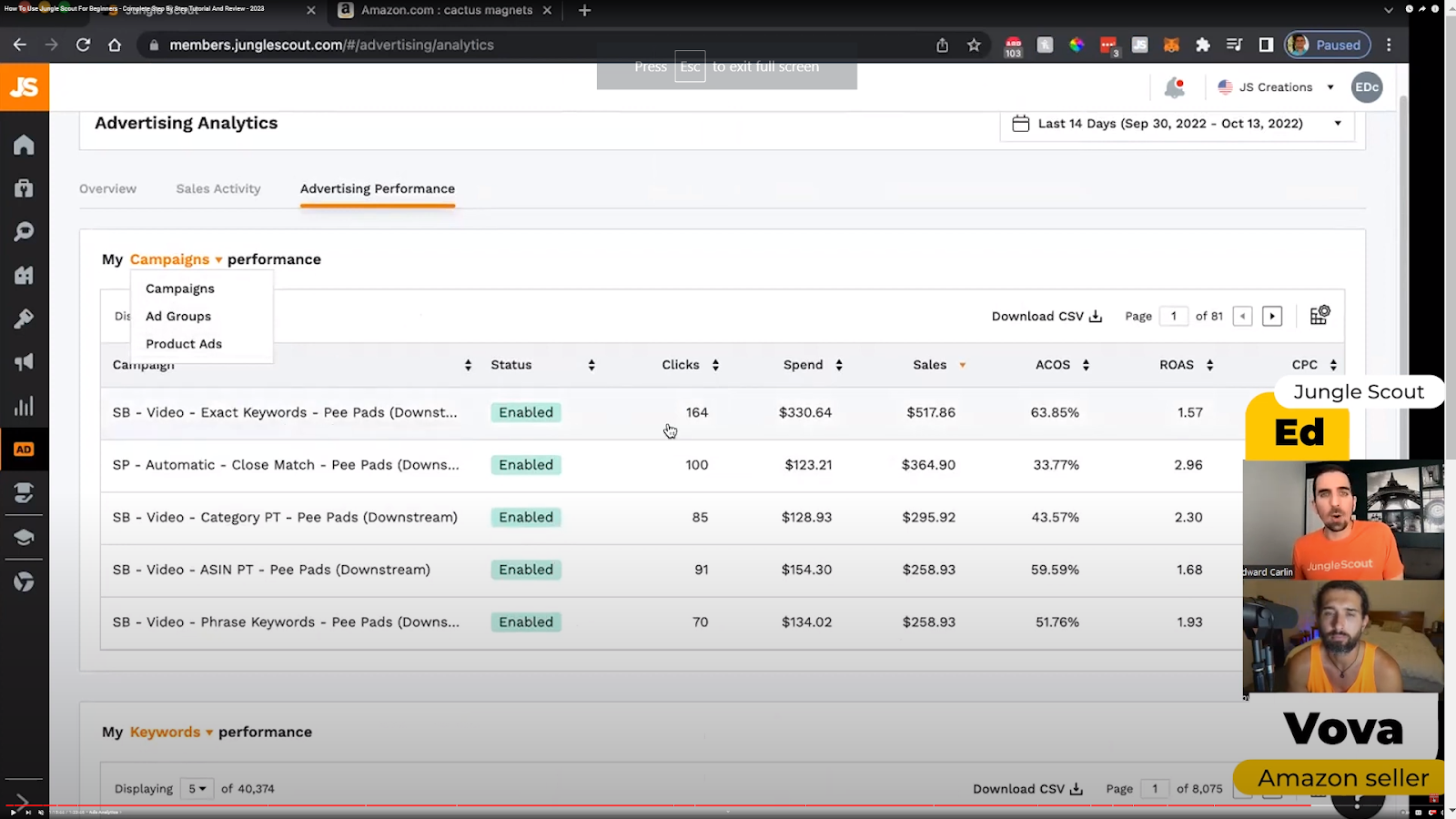Open the graduation cap academy icon

pyautogui.click(x=24, y=537)
